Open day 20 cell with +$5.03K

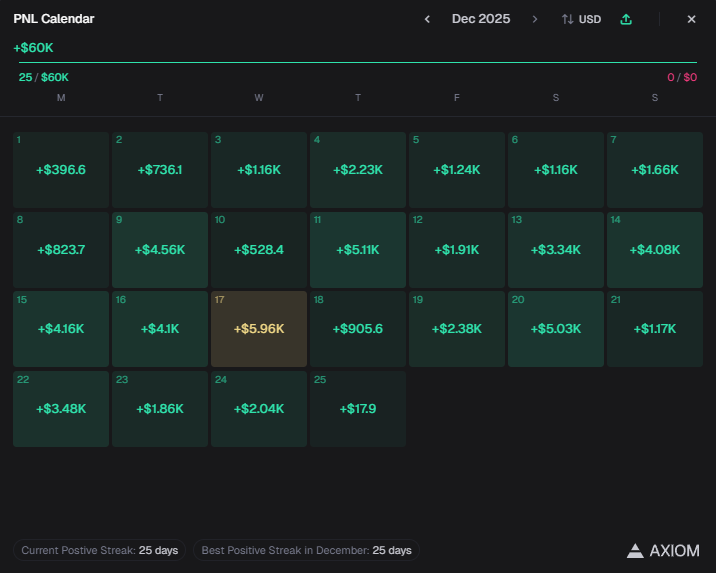(x=556, y=329)
